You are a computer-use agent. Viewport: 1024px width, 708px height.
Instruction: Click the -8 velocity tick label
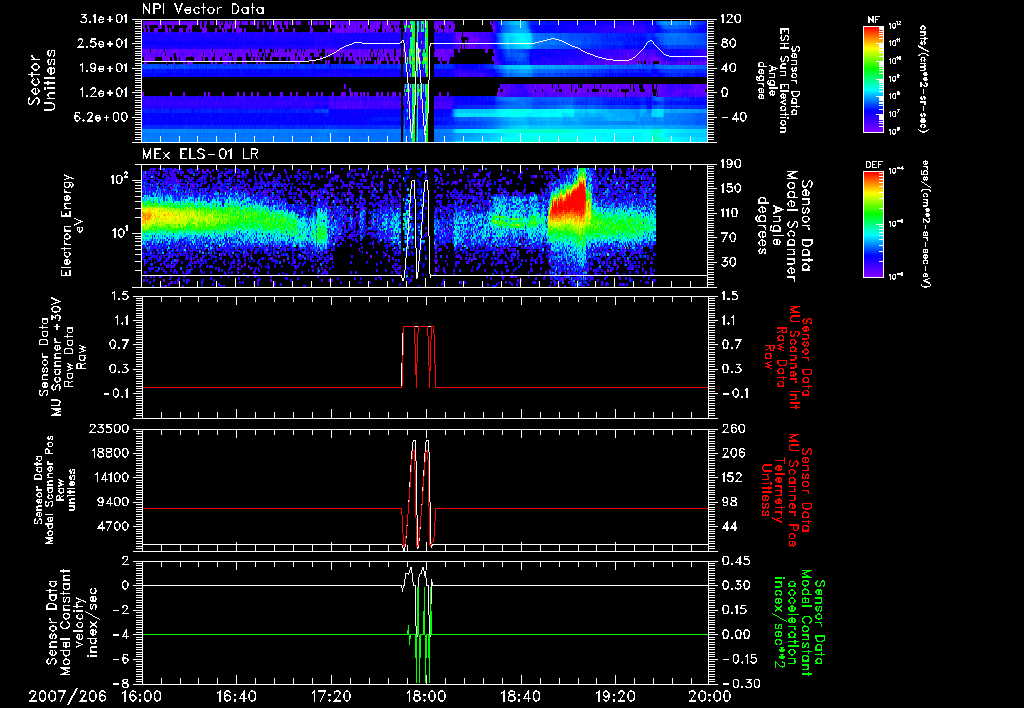[121, 683]
